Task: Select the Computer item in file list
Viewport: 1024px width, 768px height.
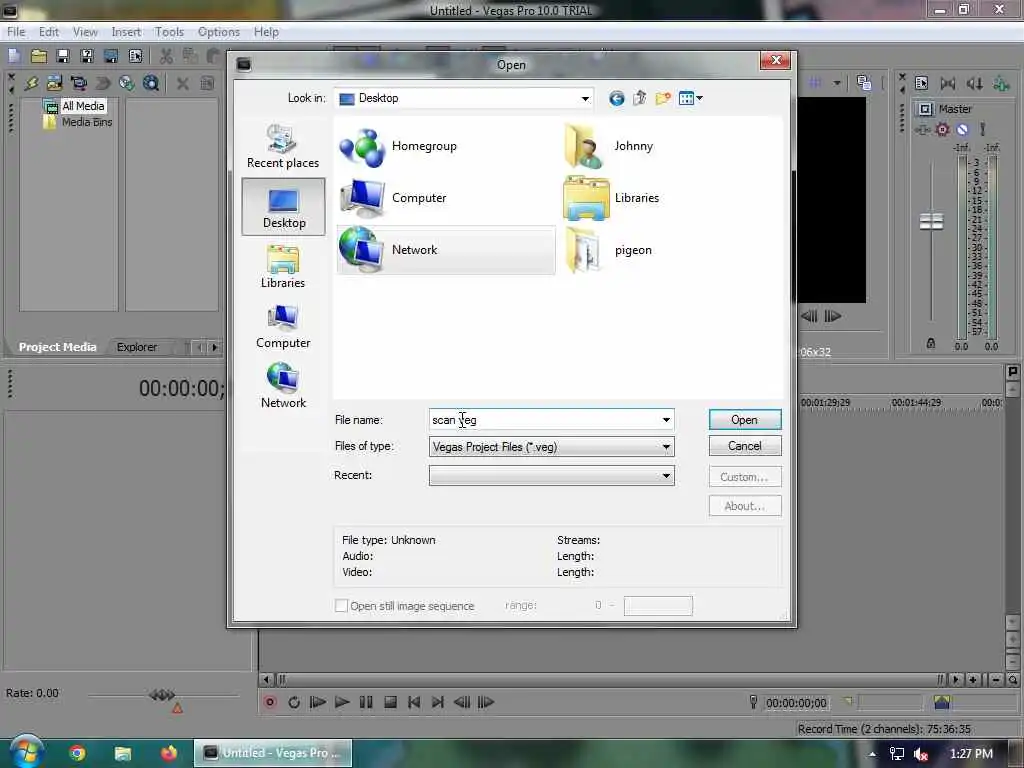Action: click(393, 198)
